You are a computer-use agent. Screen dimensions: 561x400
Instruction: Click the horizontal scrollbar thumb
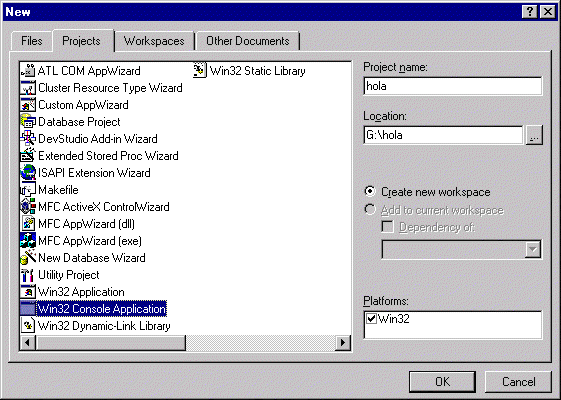(x=111, y=343)
